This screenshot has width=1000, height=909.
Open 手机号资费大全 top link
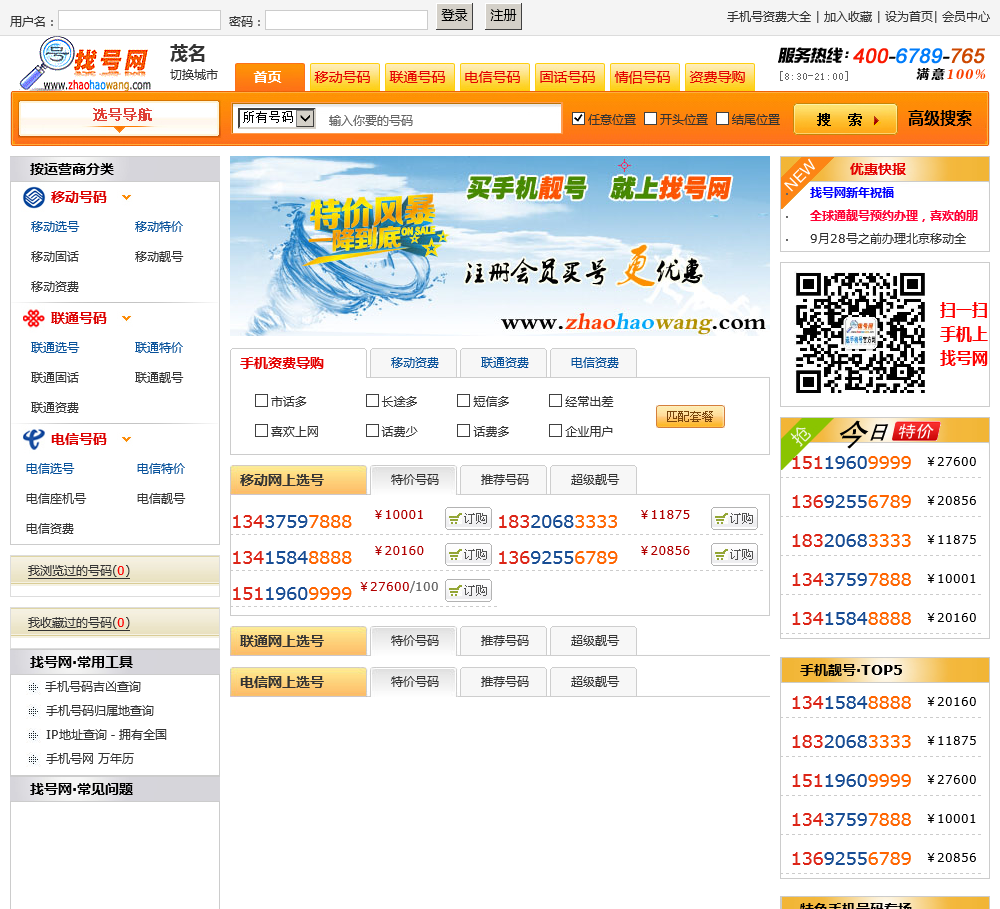768,17
